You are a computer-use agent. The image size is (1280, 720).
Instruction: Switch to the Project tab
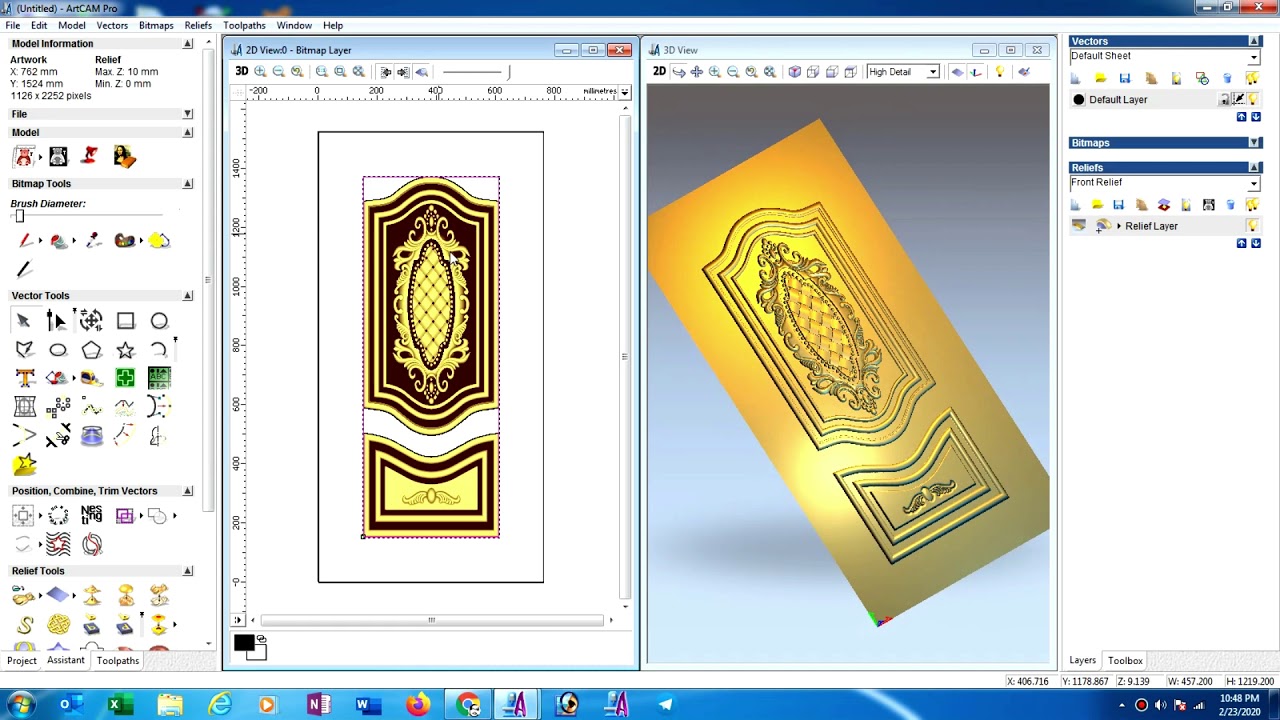click(22, 661)
